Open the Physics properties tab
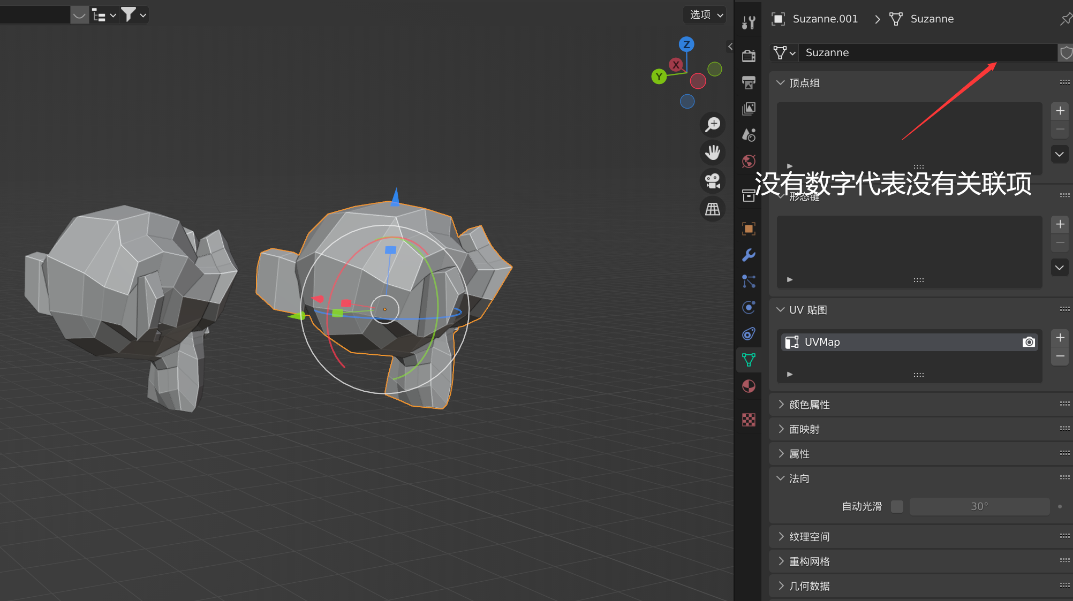The height and width of the screenshot is (601, 1073). 749,307
